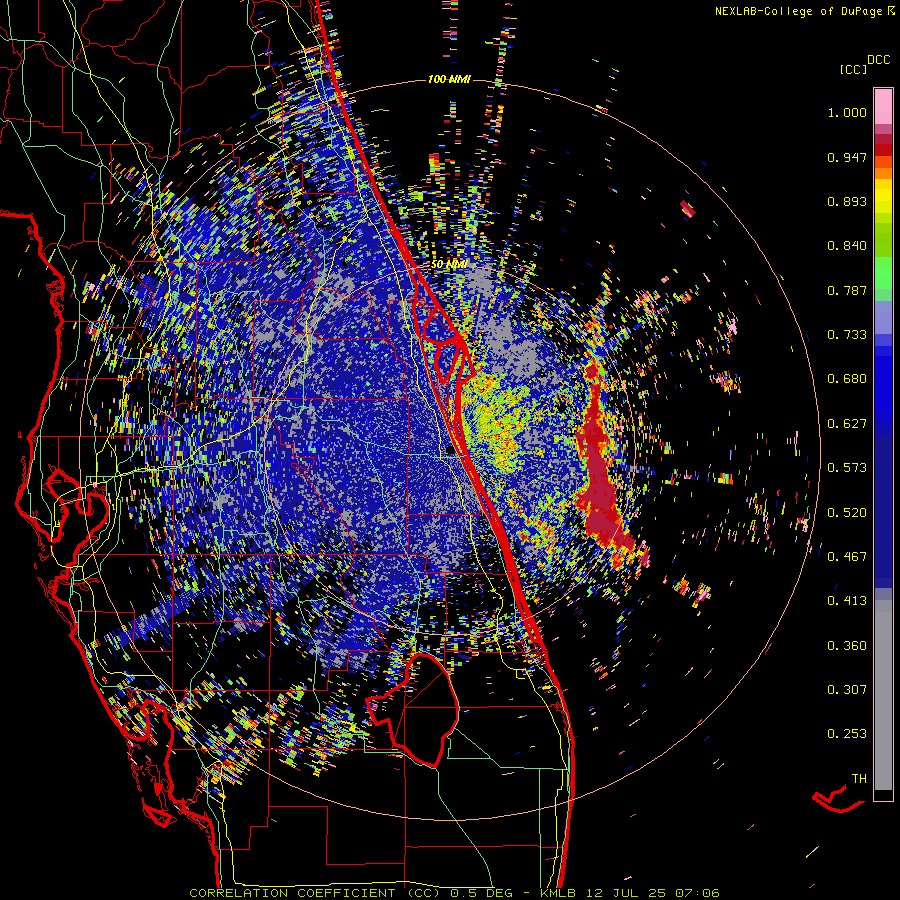Click the [CC] units label
900x900 pixels.
[854, 69]
